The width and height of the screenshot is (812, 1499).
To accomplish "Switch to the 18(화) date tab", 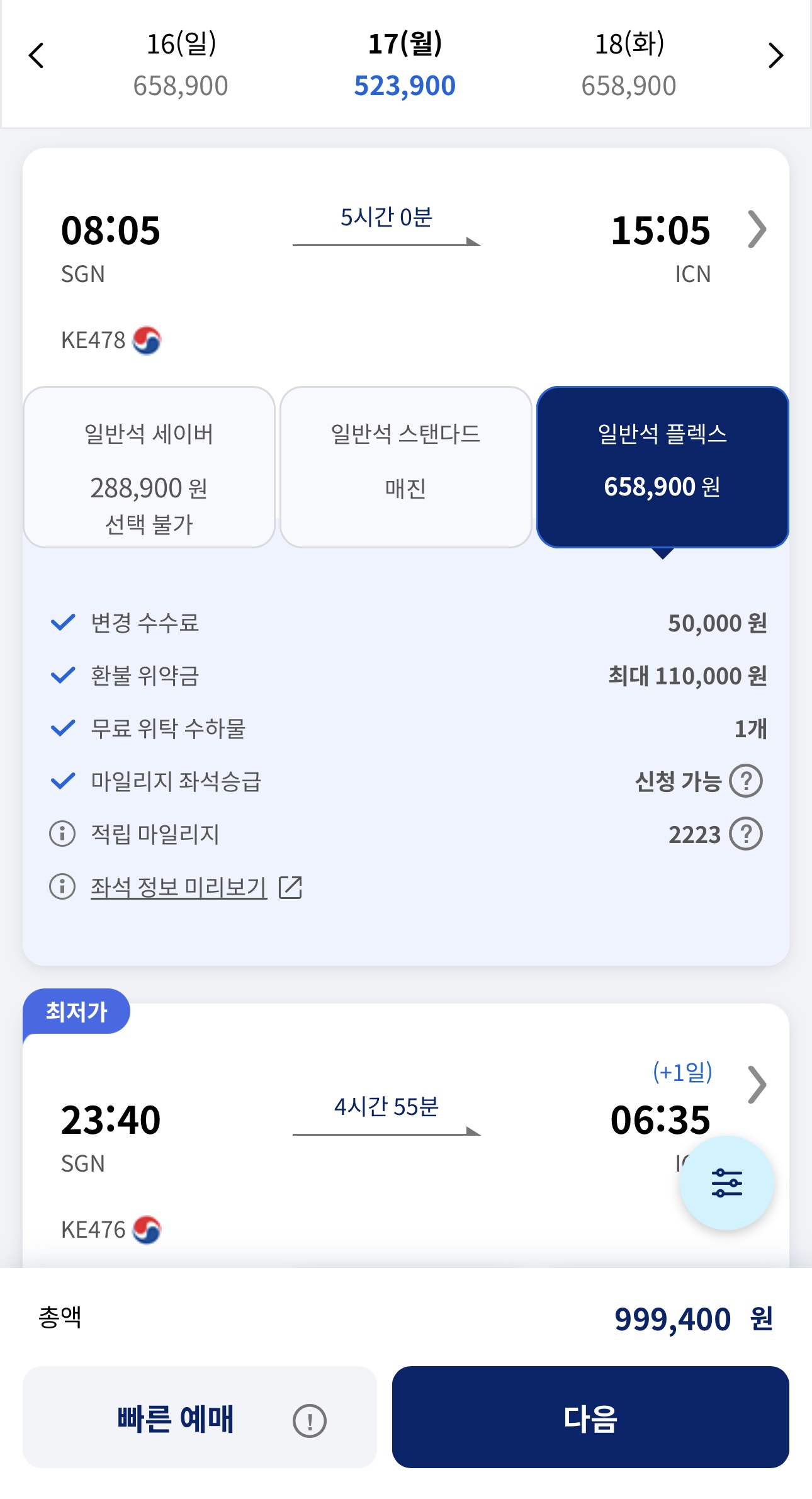I will click(x=629, y=64).
